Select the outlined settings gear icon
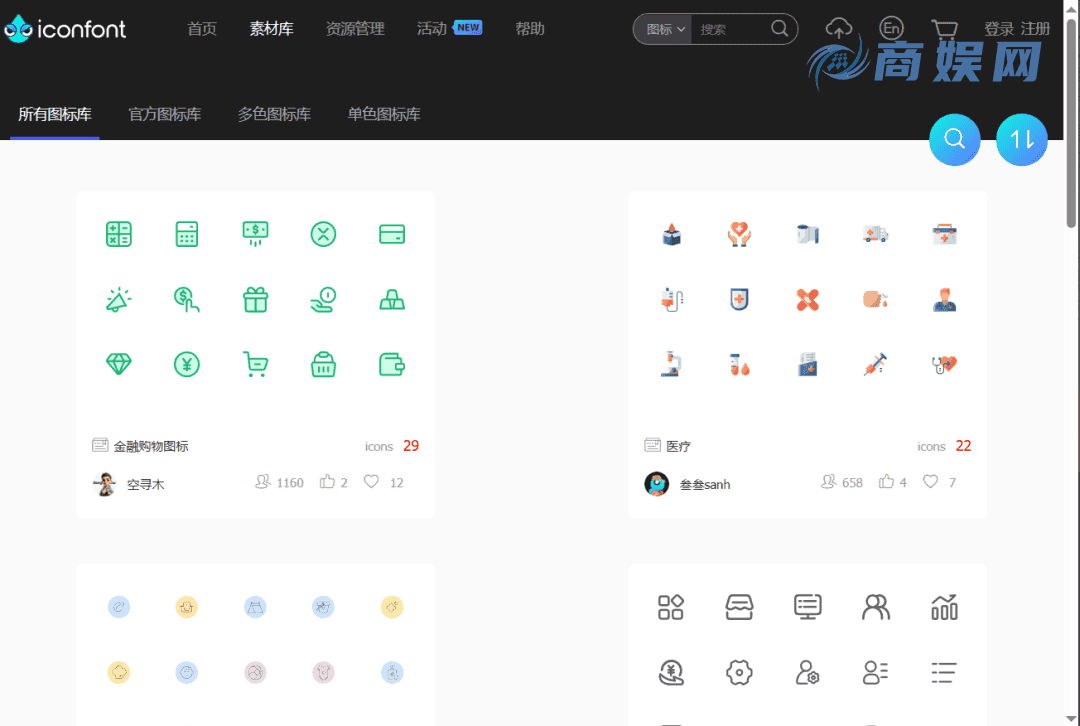1080x726 pixels. click(739, 672)
